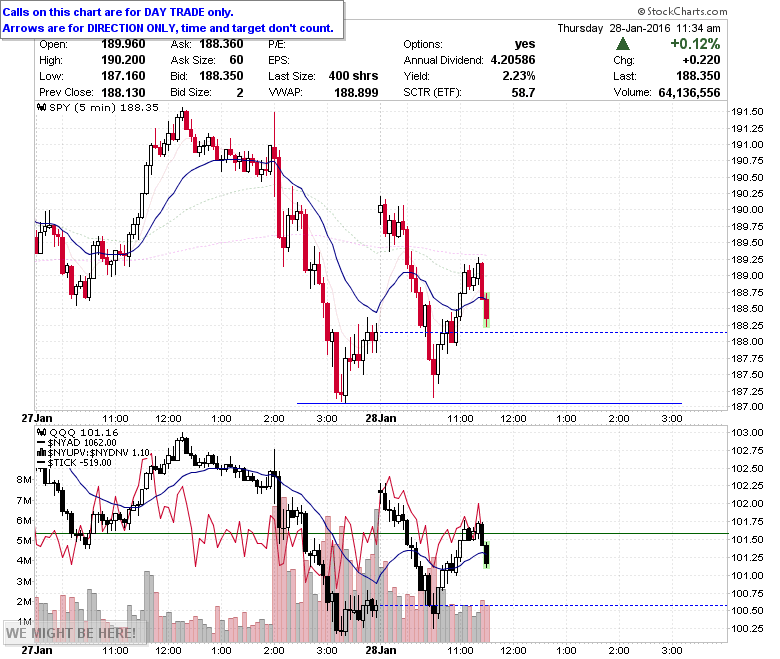This screenshot has width=780, height=659.
Task: Click the Bid price 188.350
Action: click(221, 76)
